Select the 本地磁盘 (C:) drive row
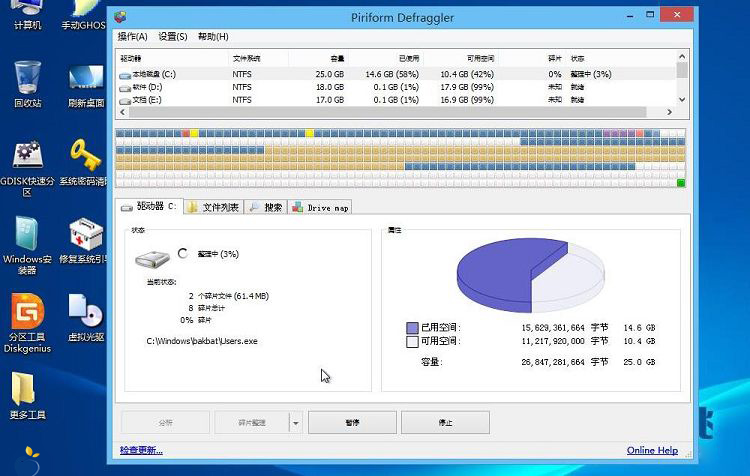The image size is (750, 476). pos(396,74)
